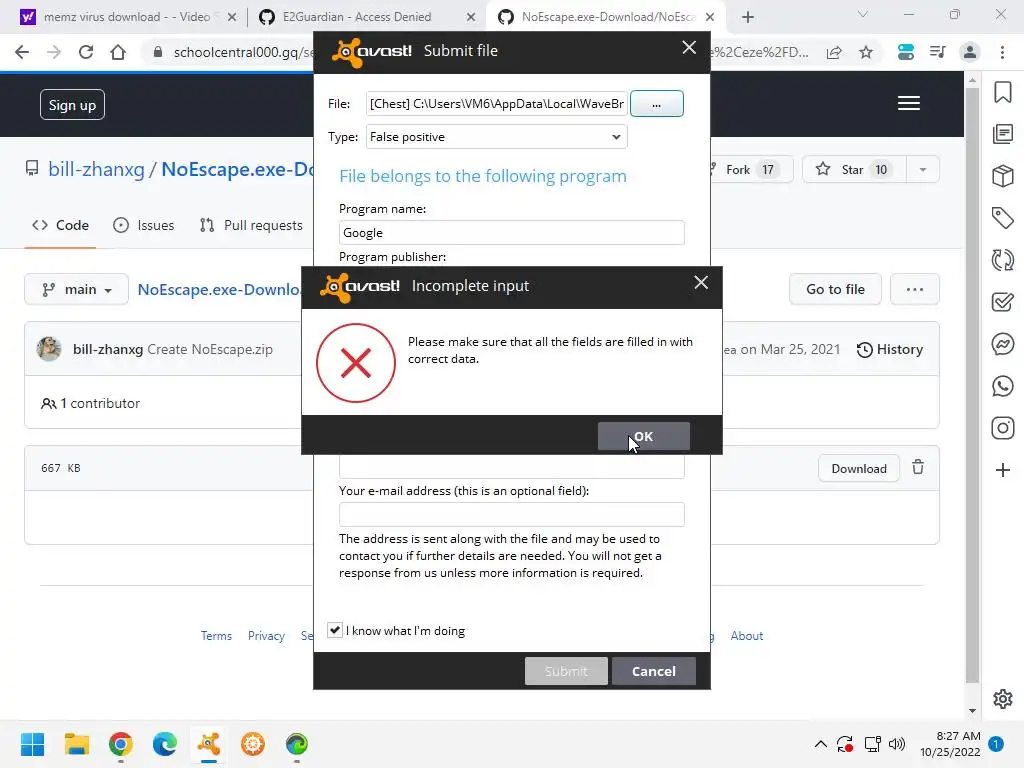Viewport: 1024px width, 768px height.
Task: Bookmark this page with the star icon
Action: pos(866,52)
